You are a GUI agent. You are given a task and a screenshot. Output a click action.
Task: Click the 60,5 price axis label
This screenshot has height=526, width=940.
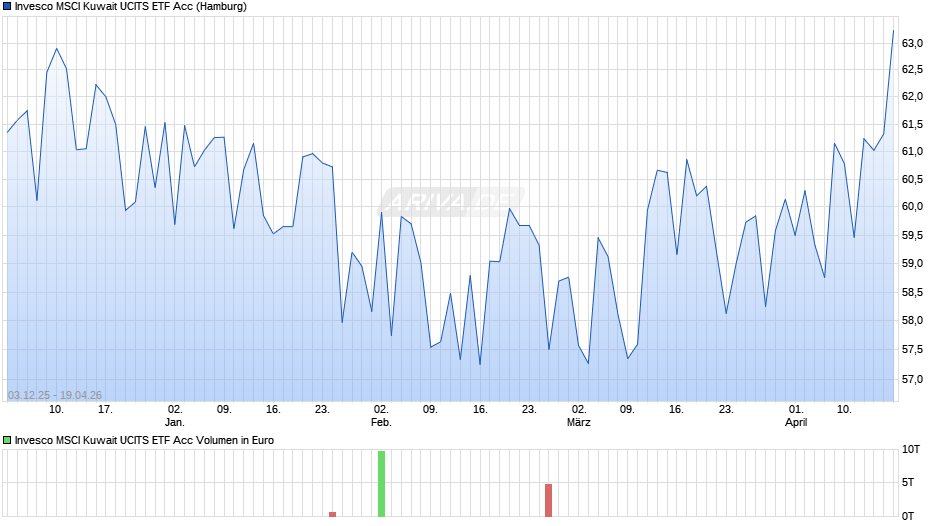(x=912, y=179)
